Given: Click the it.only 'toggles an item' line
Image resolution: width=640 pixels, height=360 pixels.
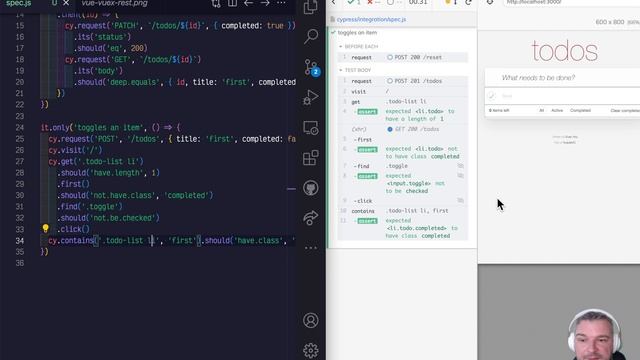Looking at the screenshot, I should click(x=110, y=127).
